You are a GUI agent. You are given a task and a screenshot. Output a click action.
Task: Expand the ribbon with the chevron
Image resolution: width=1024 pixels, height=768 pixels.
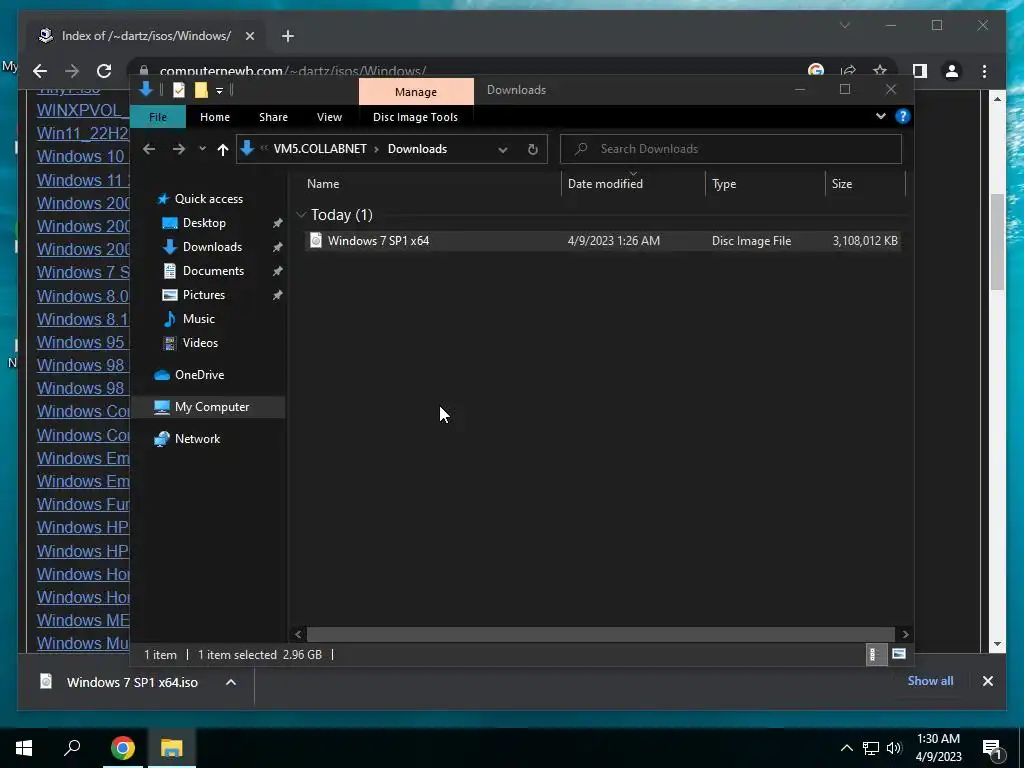click(x=880, y=116)
